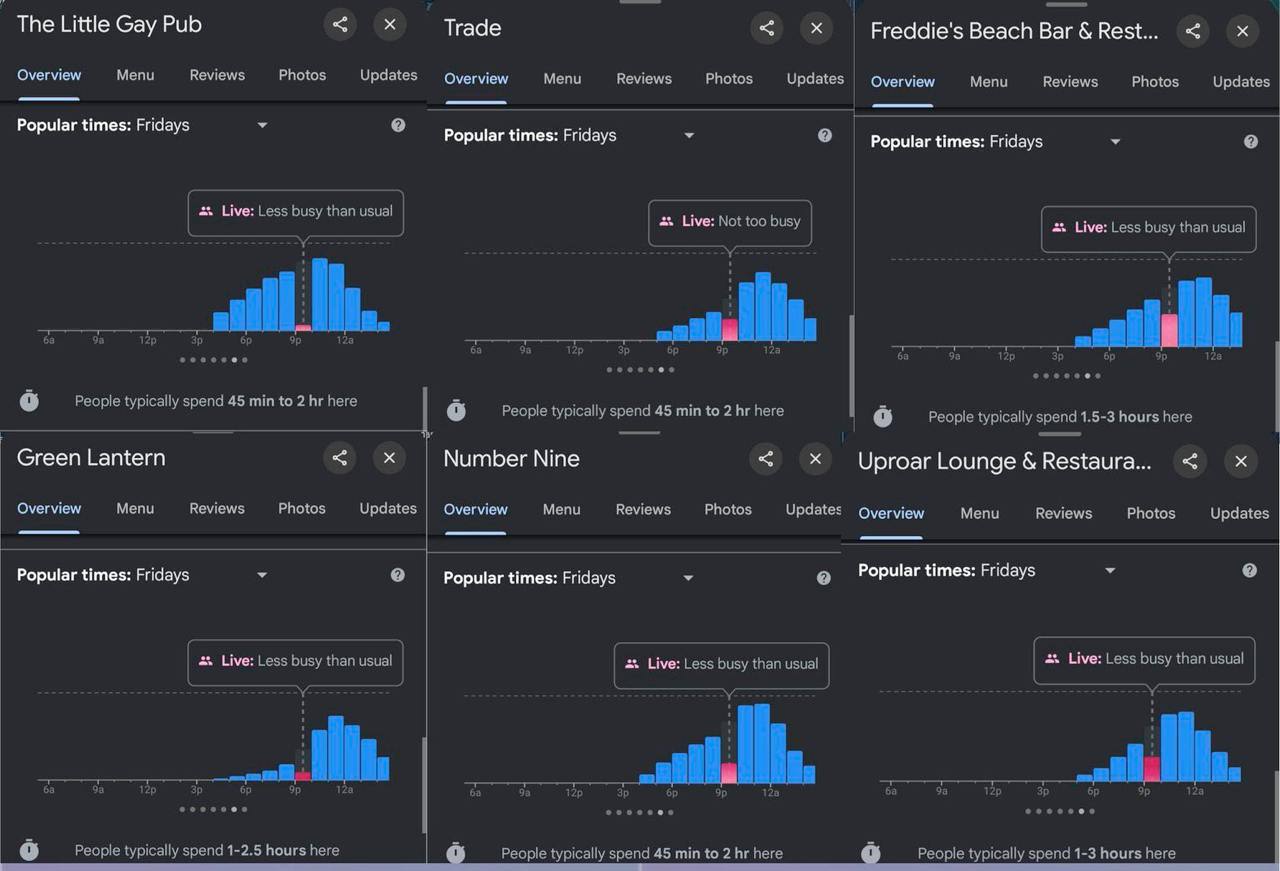Click the live pink bar in Trade chart
The image size is (1280, 871).
730,330
